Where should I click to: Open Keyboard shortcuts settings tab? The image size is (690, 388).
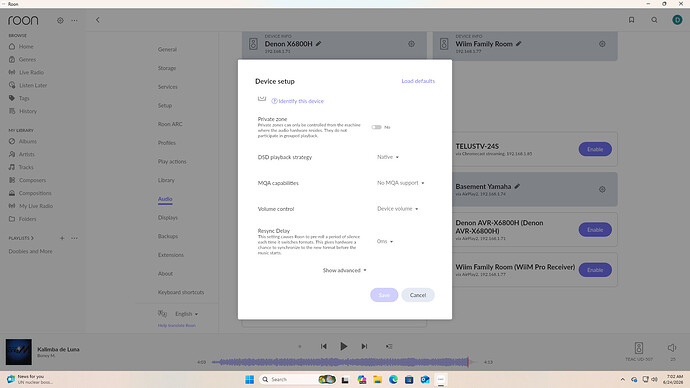coord(181,292)
